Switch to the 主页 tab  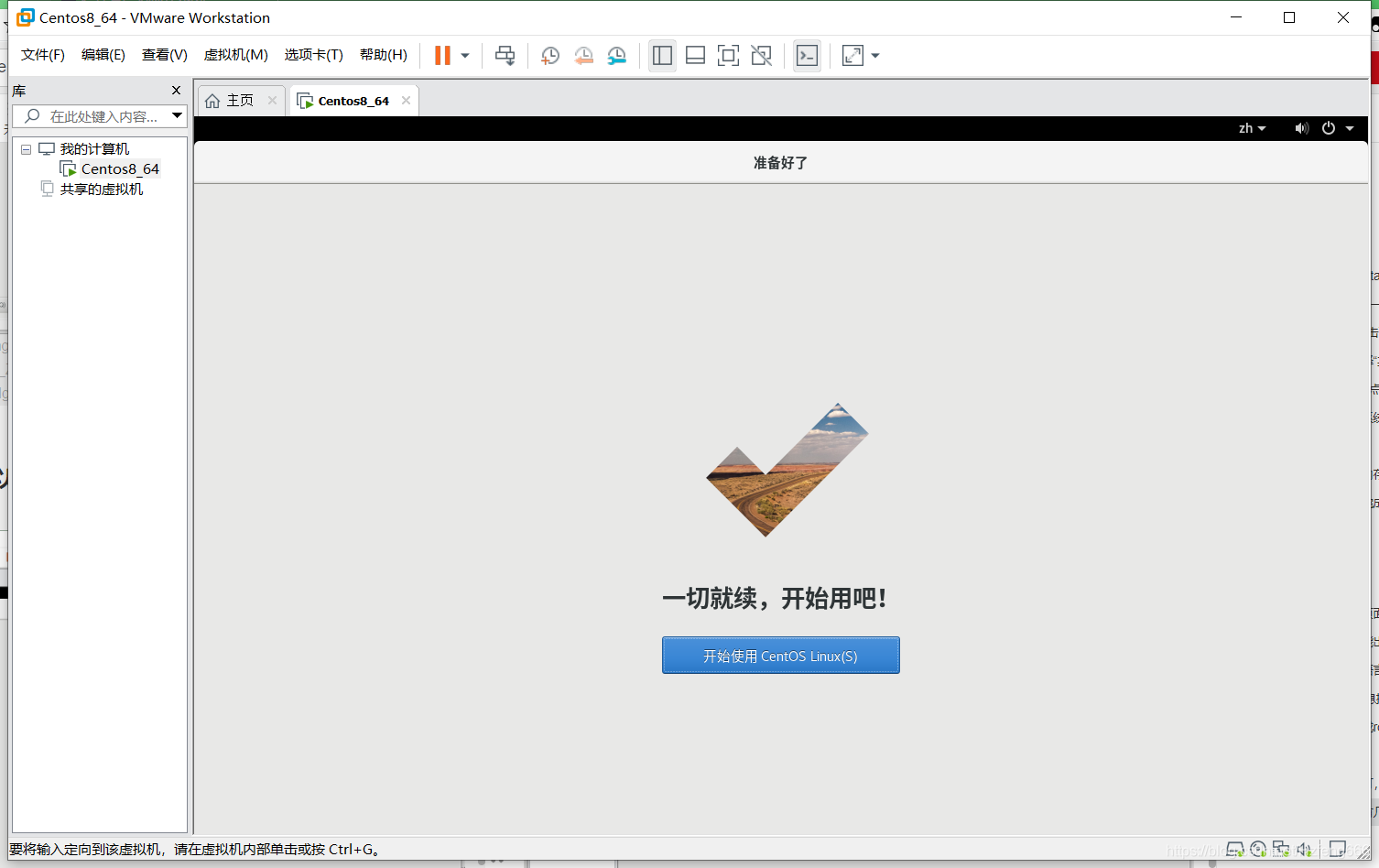tap(242, 101)
